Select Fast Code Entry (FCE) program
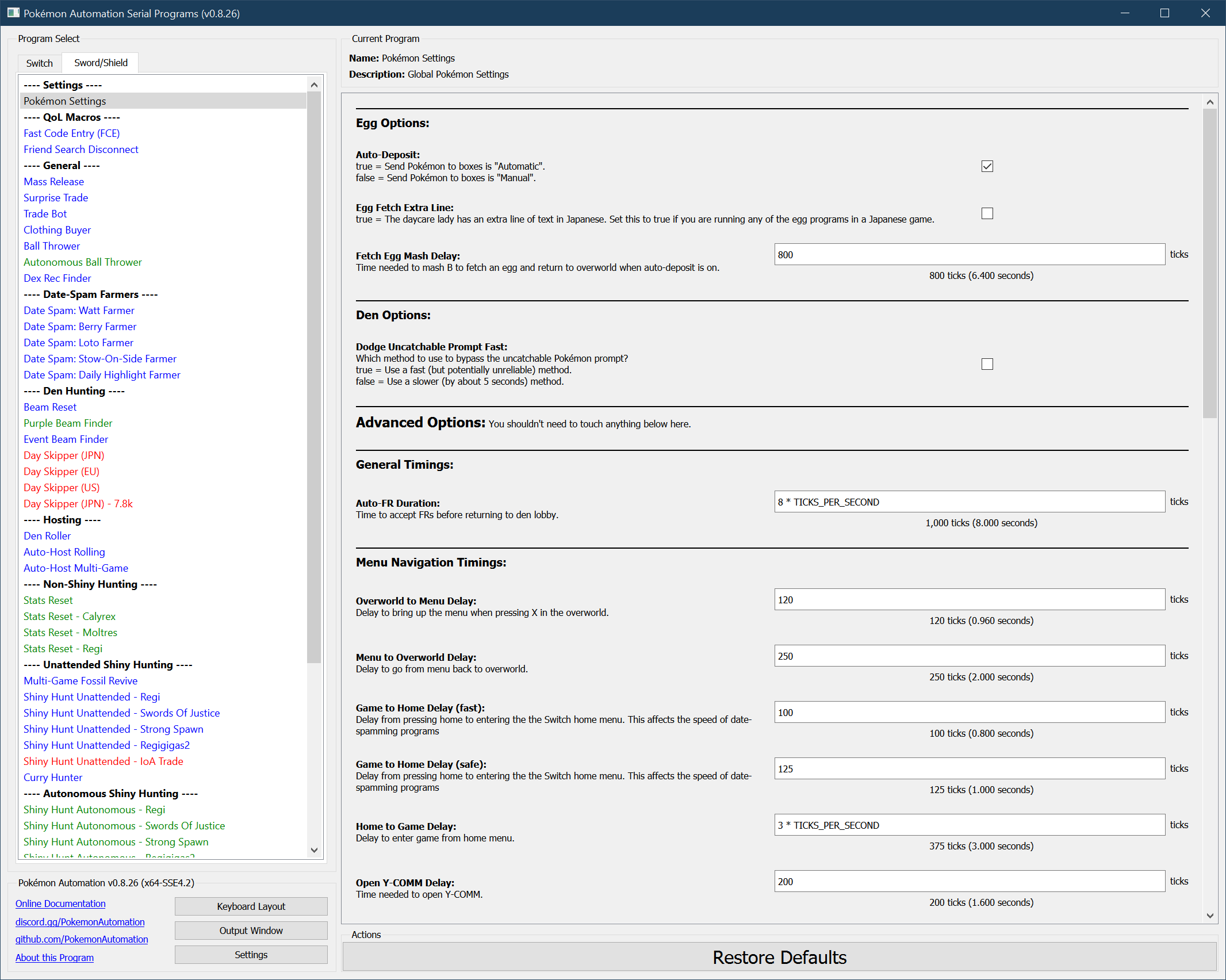The image size is (1226, 980). [x=71, y=133]
